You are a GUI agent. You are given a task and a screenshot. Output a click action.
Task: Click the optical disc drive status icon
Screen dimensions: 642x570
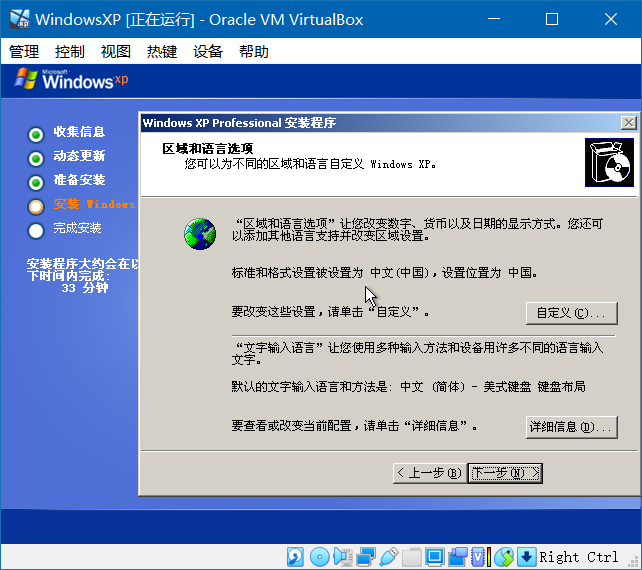[319, 557]
